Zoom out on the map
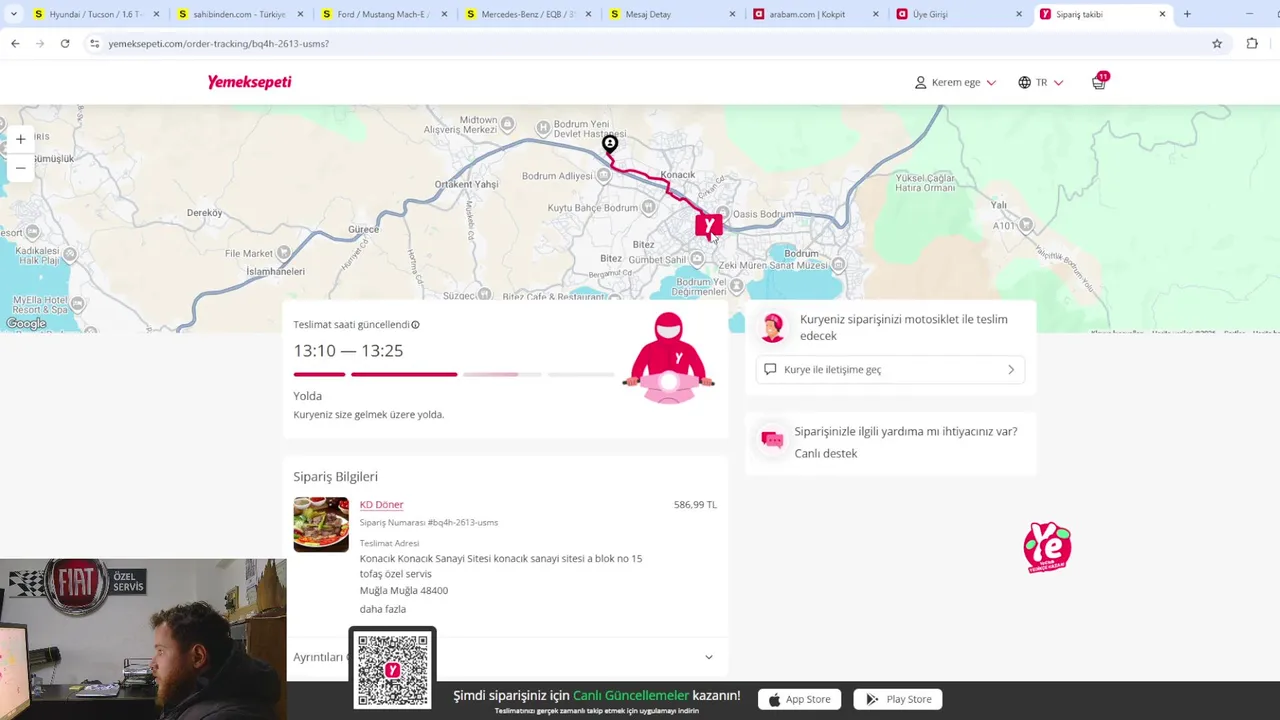 (x=20, y=168)
